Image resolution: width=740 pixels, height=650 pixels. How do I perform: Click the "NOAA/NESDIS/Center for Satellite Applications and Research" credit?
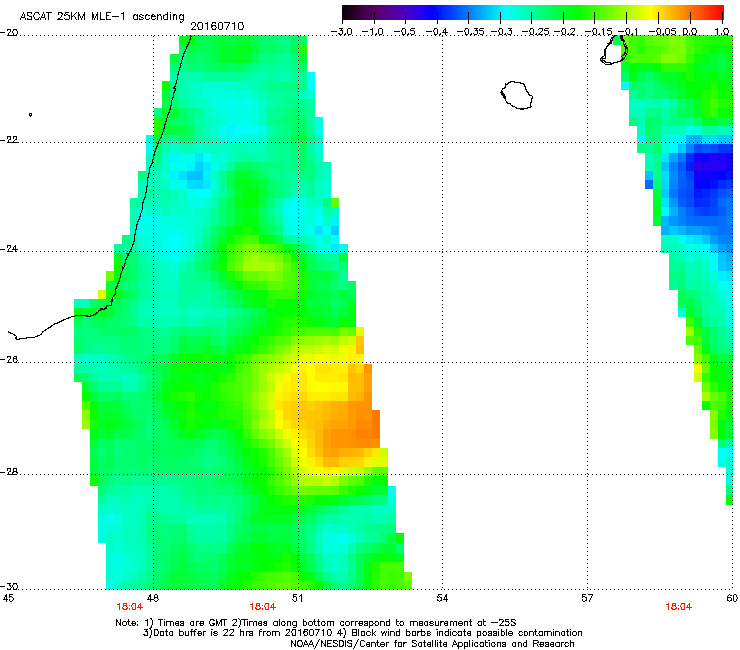[x=432, y=644]
